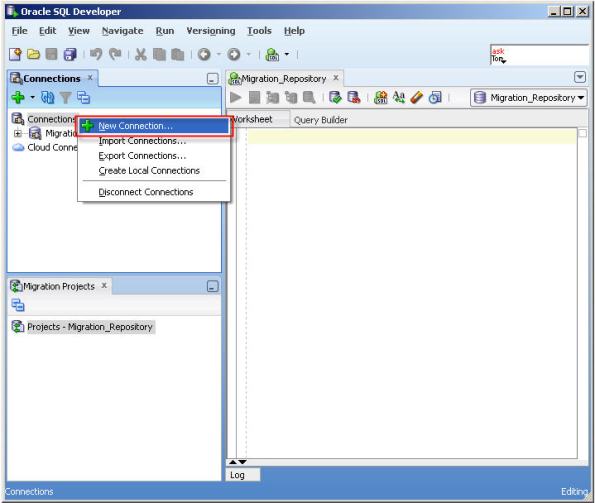Open the Run menu
Image resolution: width=595 pixels, height=503 pixels.
(165, 31)
